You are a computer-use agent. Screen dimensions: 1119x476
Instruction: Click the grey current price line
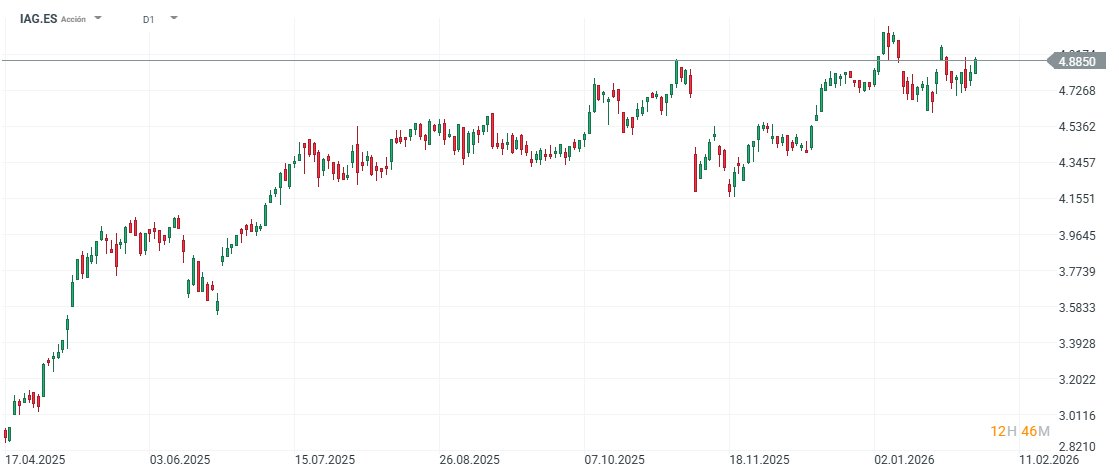tap(500, 61)
